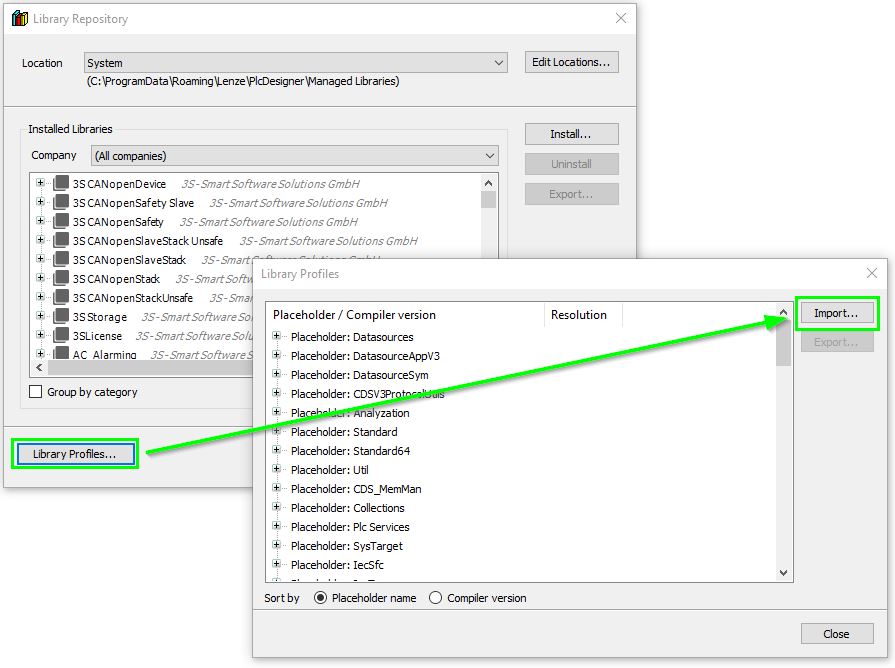Enable the Group by category checkbox

pyautogui.click(x=36, y=392)
